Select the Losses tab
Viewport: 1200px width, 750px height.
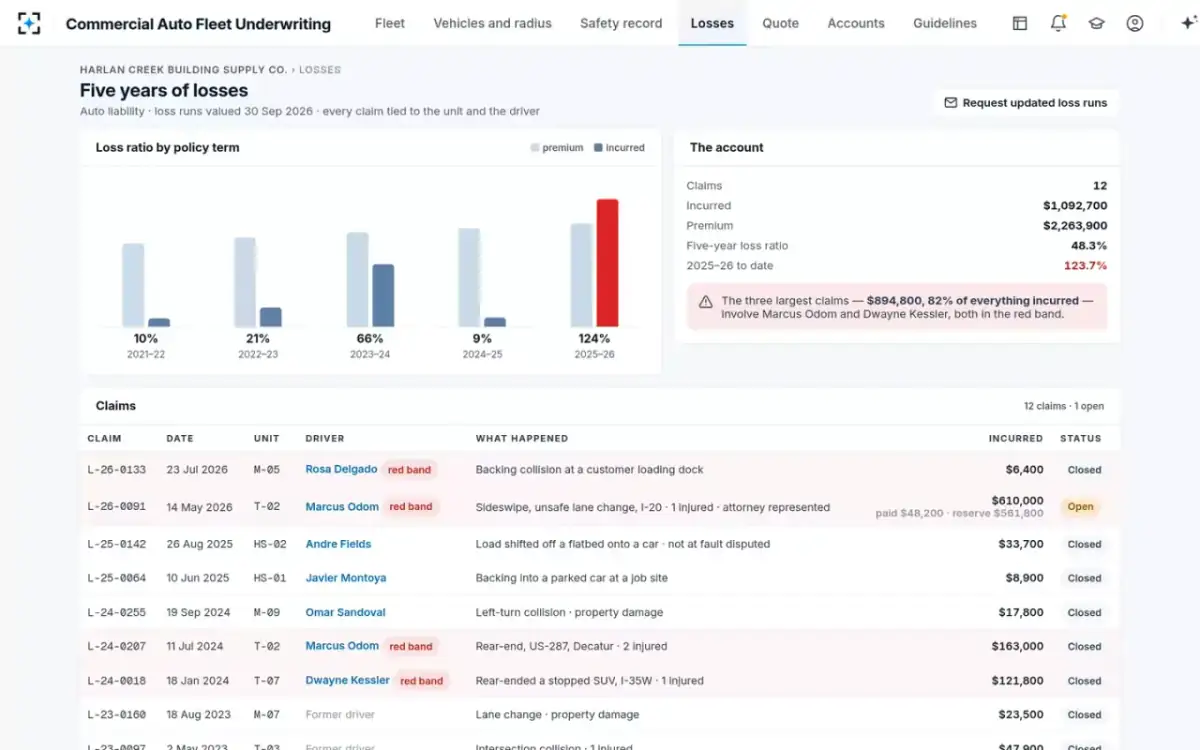(712, 23)
